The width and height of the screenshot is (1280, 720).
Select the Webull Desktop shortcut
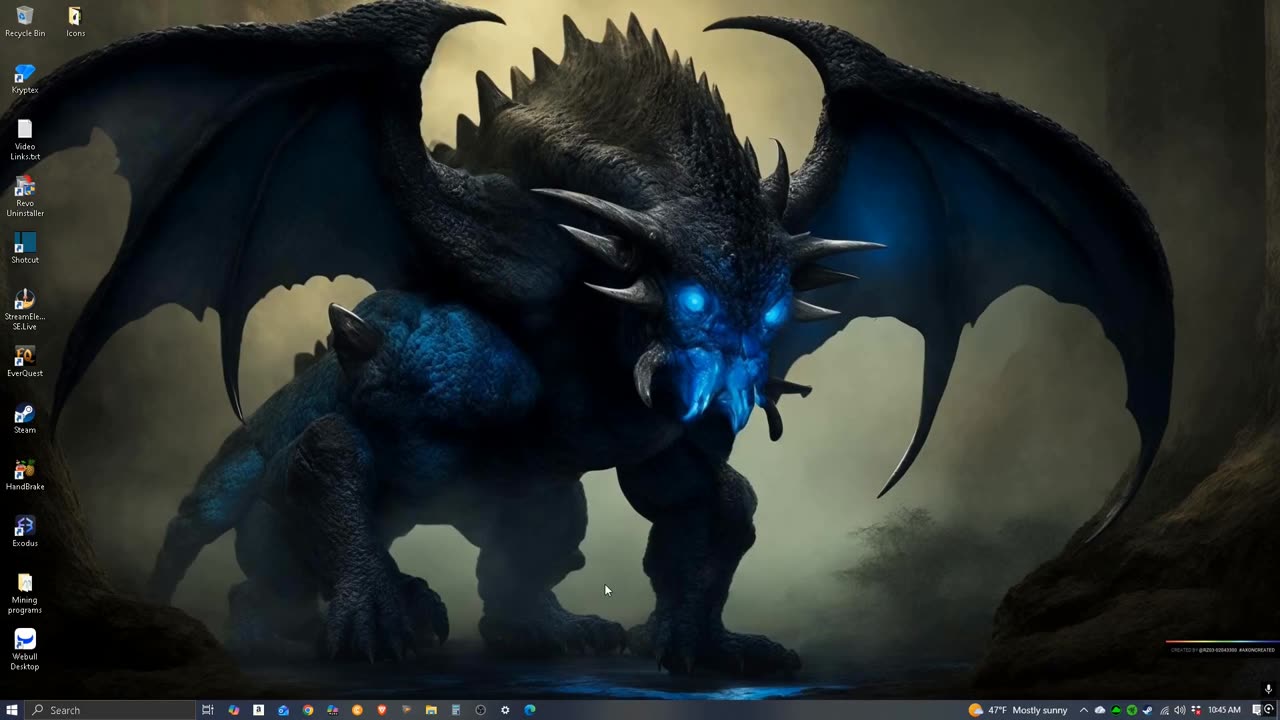pos(25,650)
